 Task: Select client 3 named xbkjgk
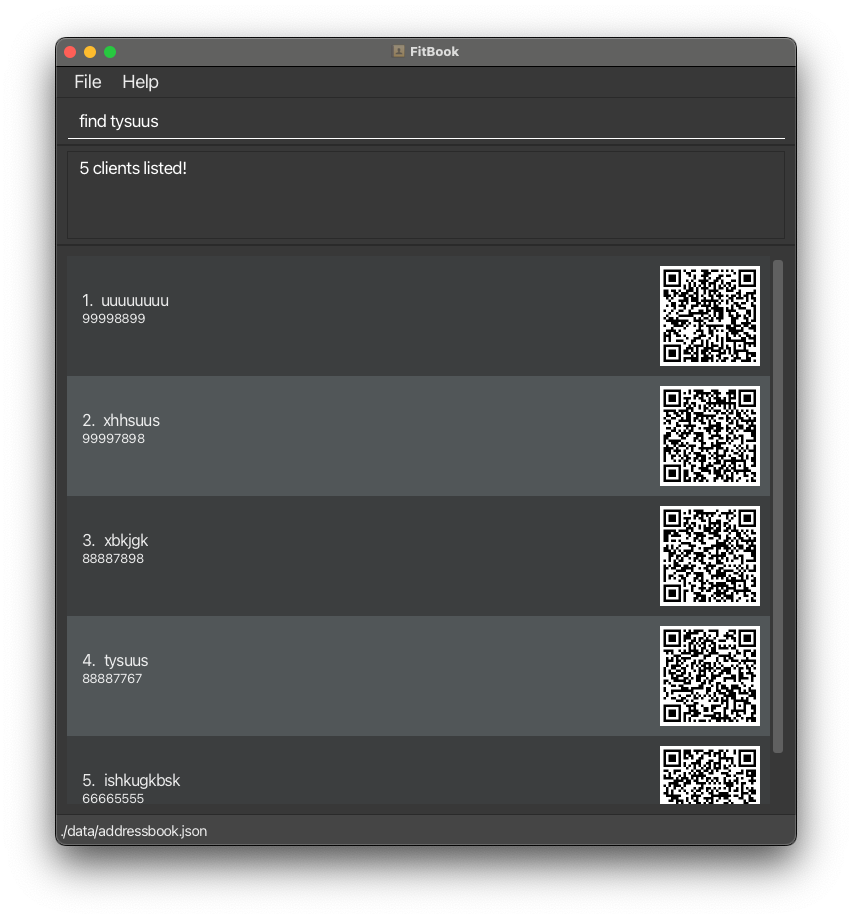418,556
